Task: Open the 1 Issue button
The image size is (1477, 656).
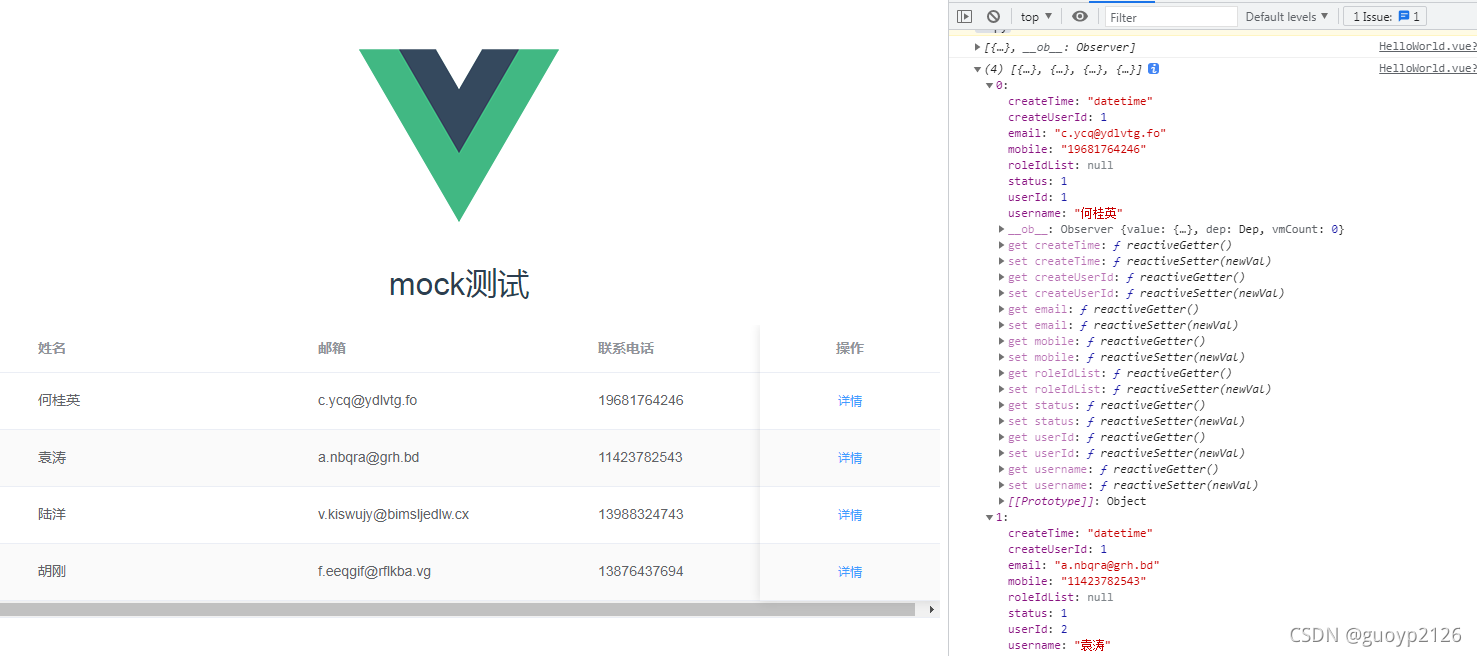Action: (1385, 16)
